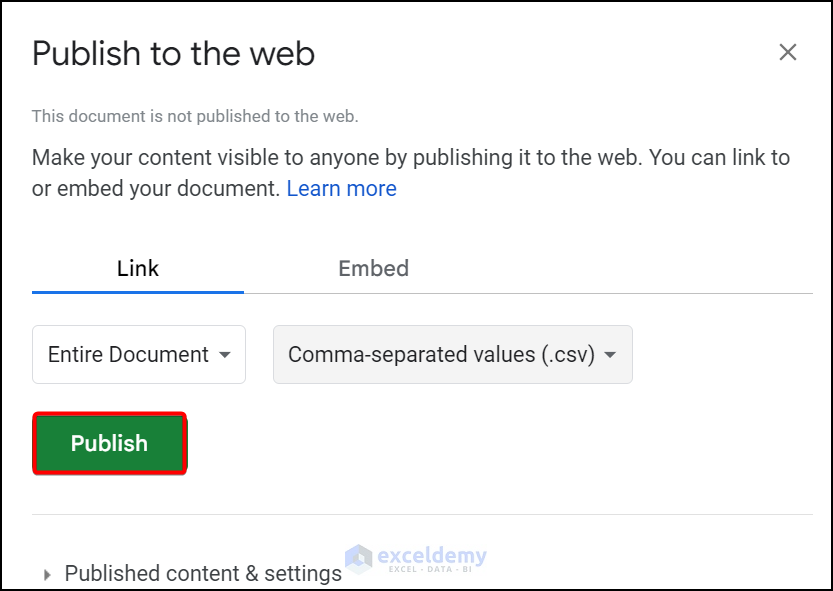This screenshot has height=591, width=833.
Task: Click the Publish to the web title
Action: click(x=173, y=53)
